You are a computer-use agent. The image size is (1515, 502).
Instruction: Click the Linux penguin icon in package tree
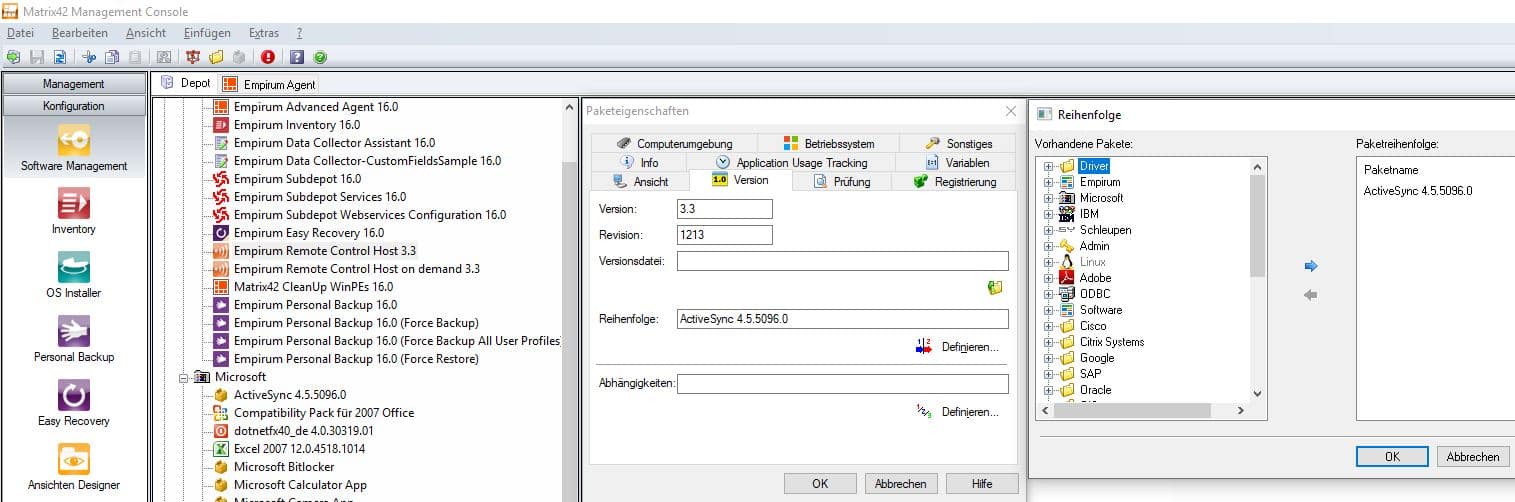1067,262
